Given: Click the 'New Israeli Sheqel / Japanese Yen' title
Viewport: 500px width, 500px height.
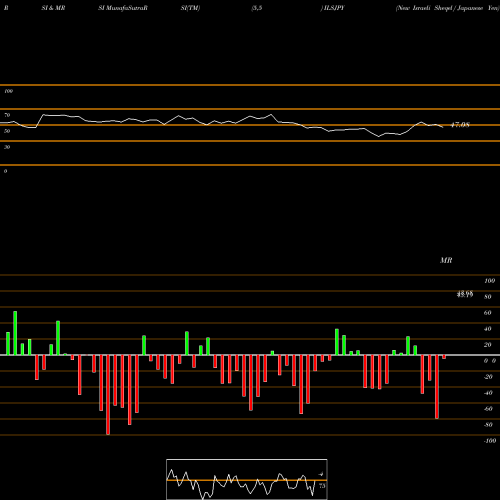Looking at the screenshot, I should tap(447, 8).
